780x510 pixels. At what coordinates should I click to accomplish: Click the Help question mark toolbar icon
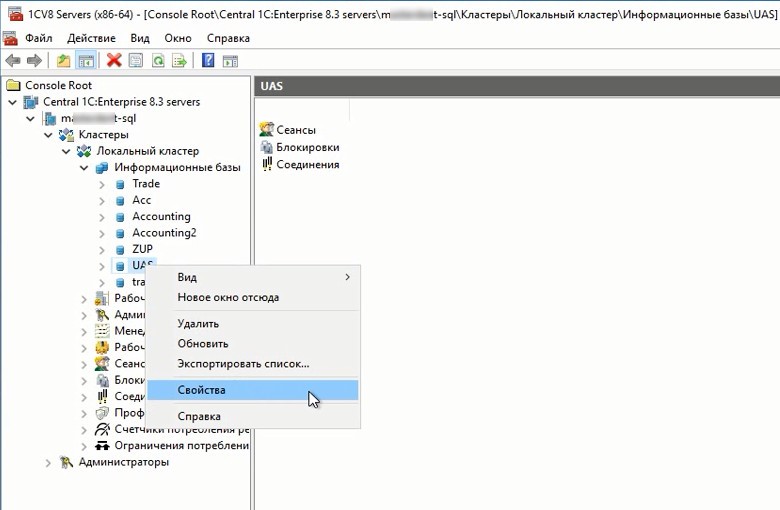tap(208, 61)
